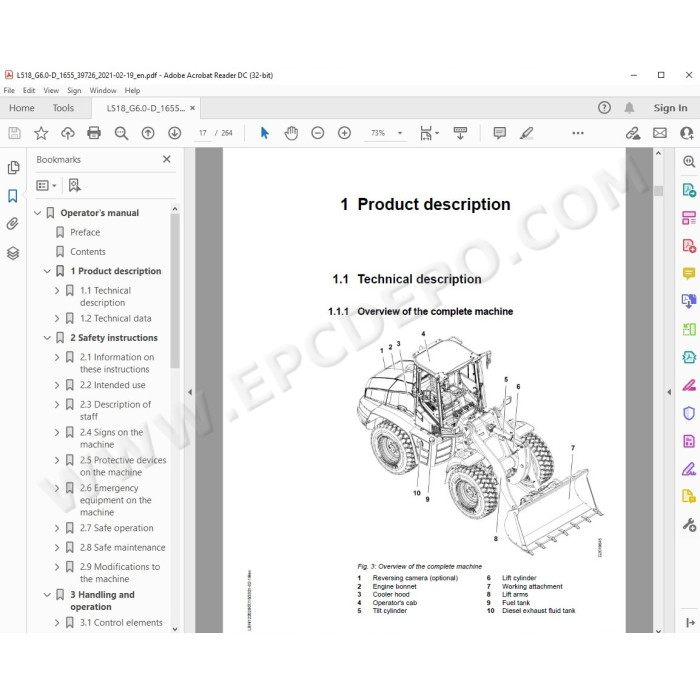The height and width of the screenshot is (700, 700).
Task: Click the scrolling mode keyboard icon
Action: [x=460, y=133]
